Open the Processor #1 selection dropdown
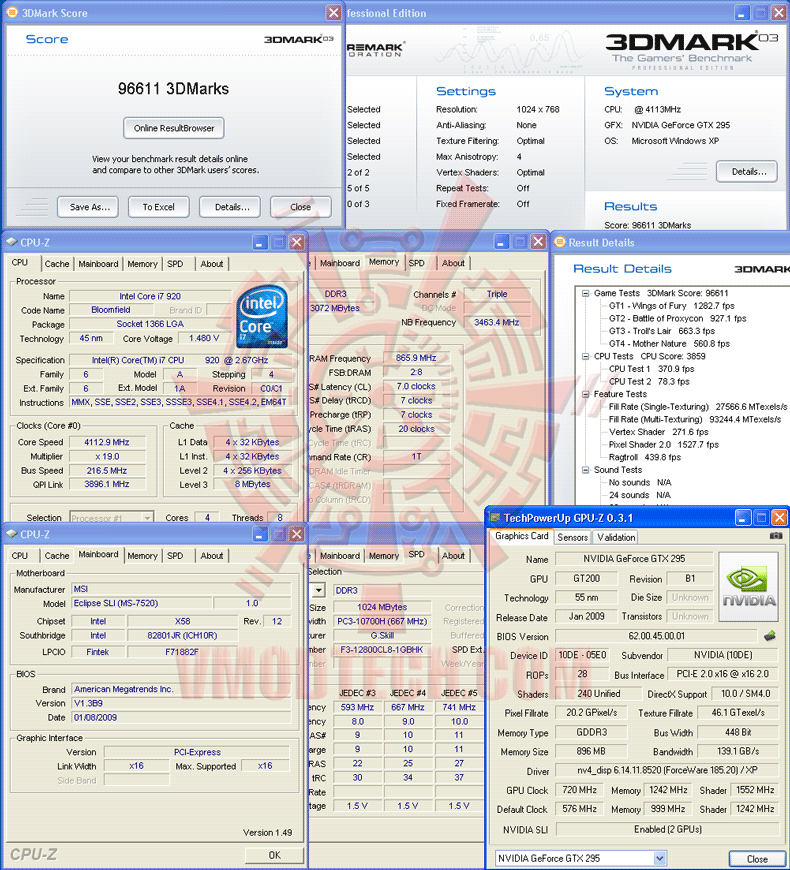Viewport: 790px width, 870px height. click(147, 518)
